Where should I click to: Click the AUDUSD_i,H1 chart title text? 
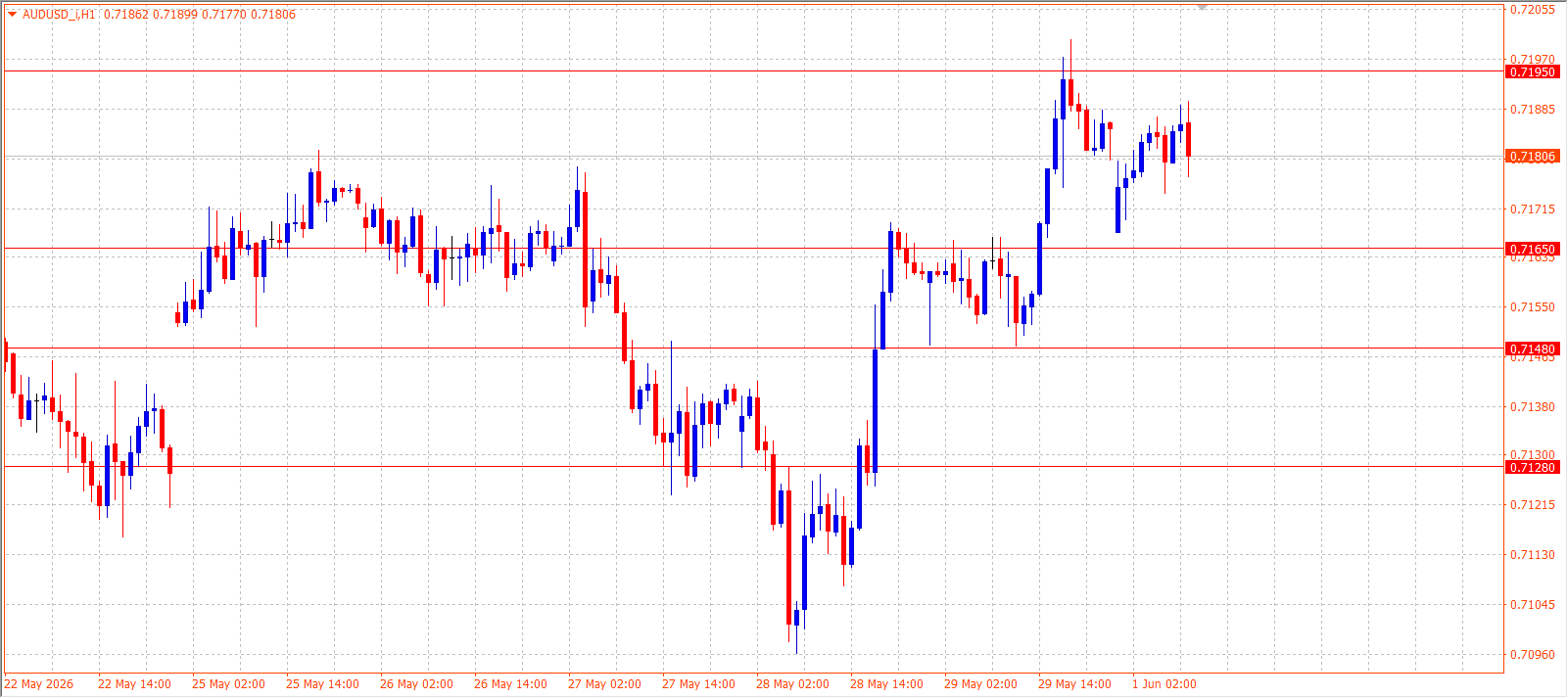59,15
